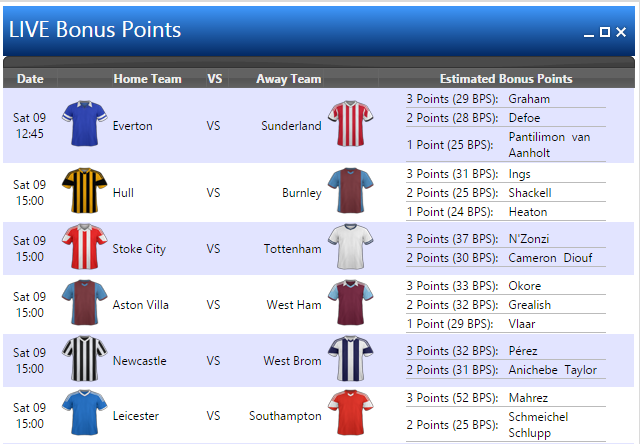The image size is (640, 444).
Task: Minimize the LIVE Bonus Points panel
Action: [x=589, y=32]
